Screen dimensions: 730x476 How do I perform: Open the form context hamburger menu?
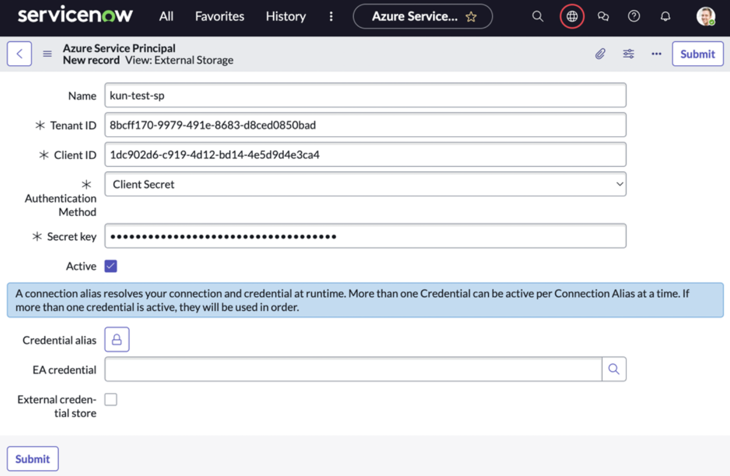(47, 54)
